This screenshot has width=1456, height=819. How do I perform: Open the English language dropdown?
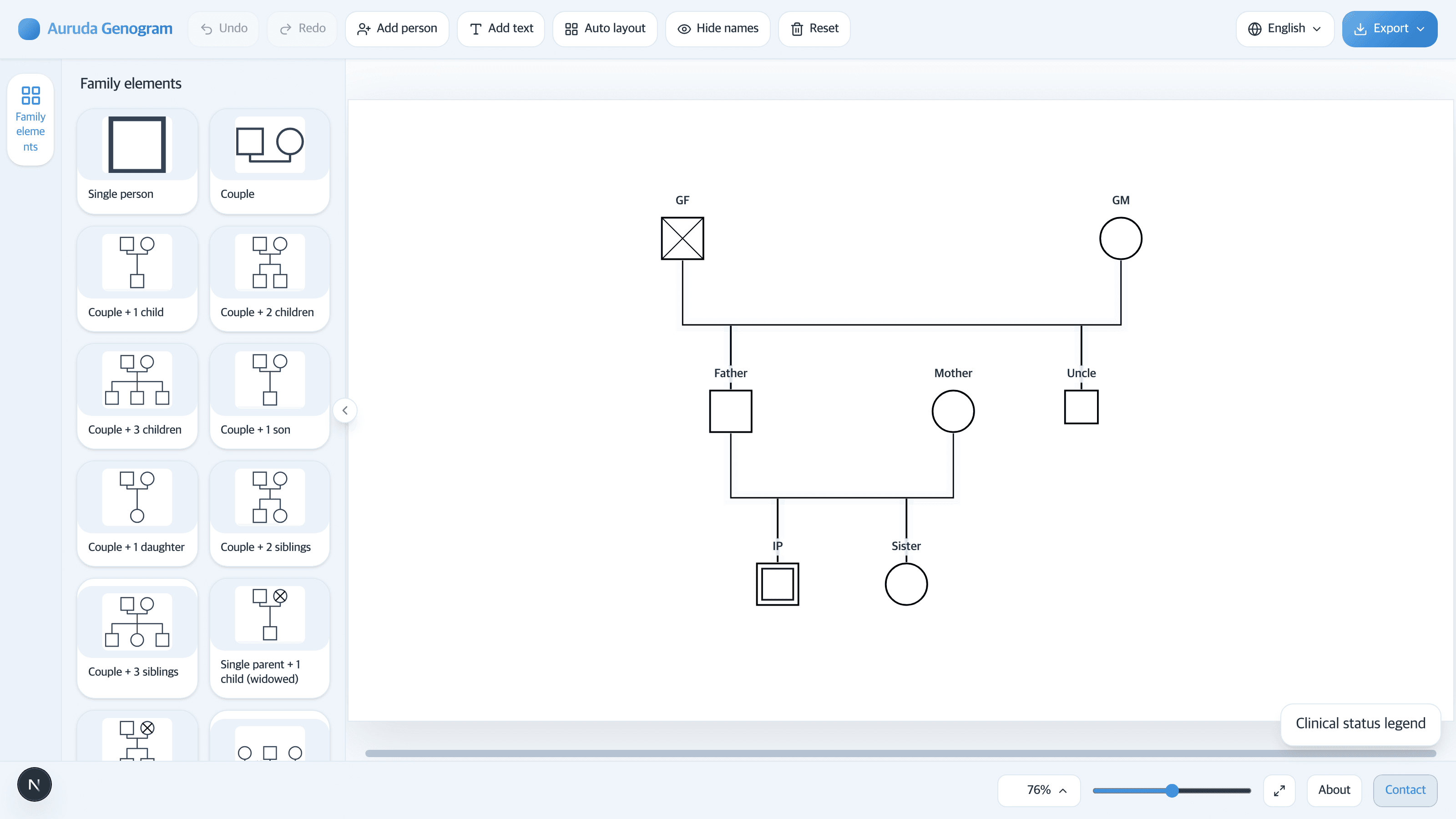point(1285,28)
